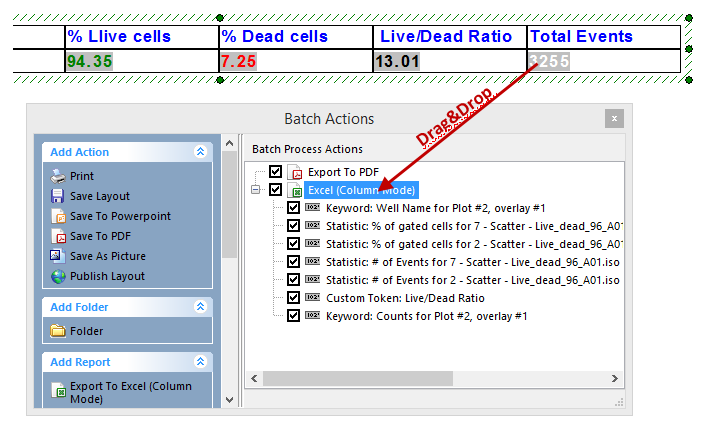Close the Batch Actions window

coord(614,119)
